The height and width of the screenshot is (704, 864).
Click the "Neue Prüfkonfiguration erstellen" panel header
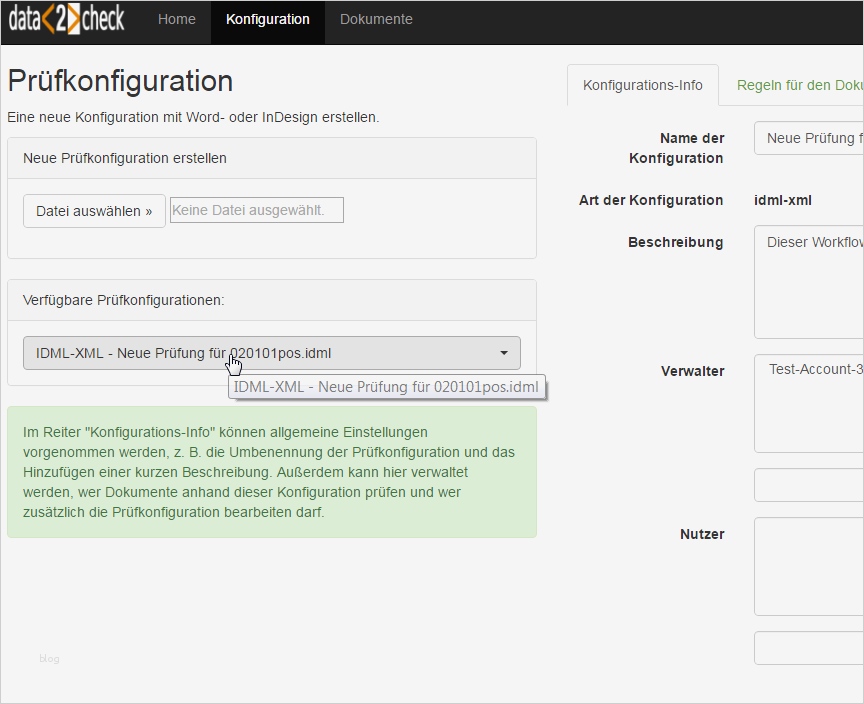pos(272,158)
